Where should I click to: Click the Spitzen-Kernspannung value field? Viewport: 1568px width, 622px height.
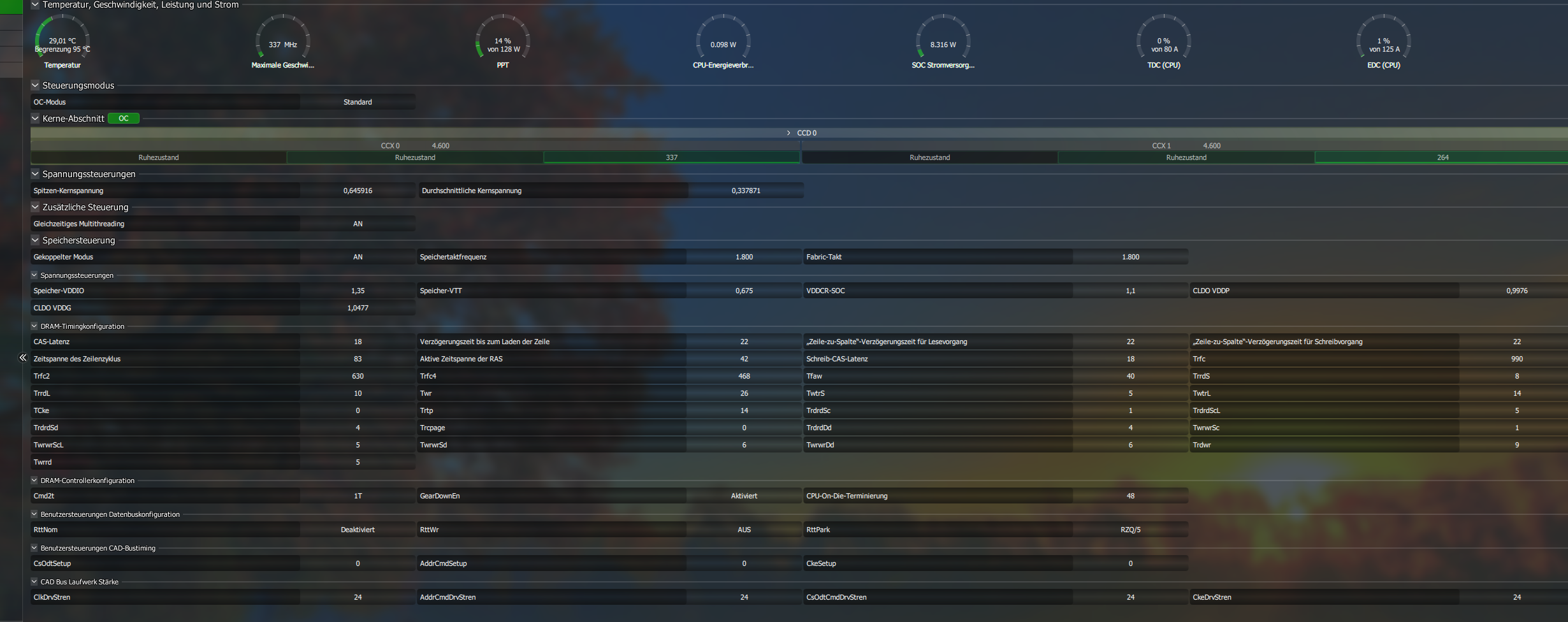(x=358, y=190)
